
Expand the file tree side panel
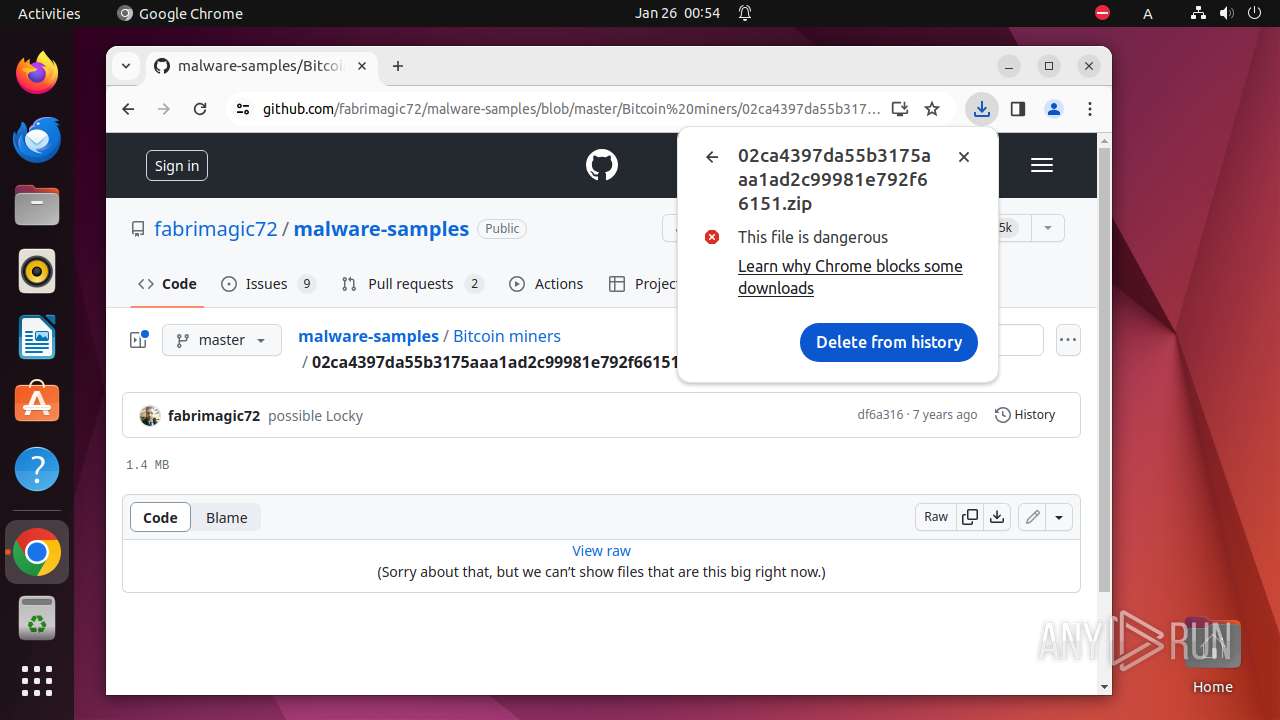(139, 340)
